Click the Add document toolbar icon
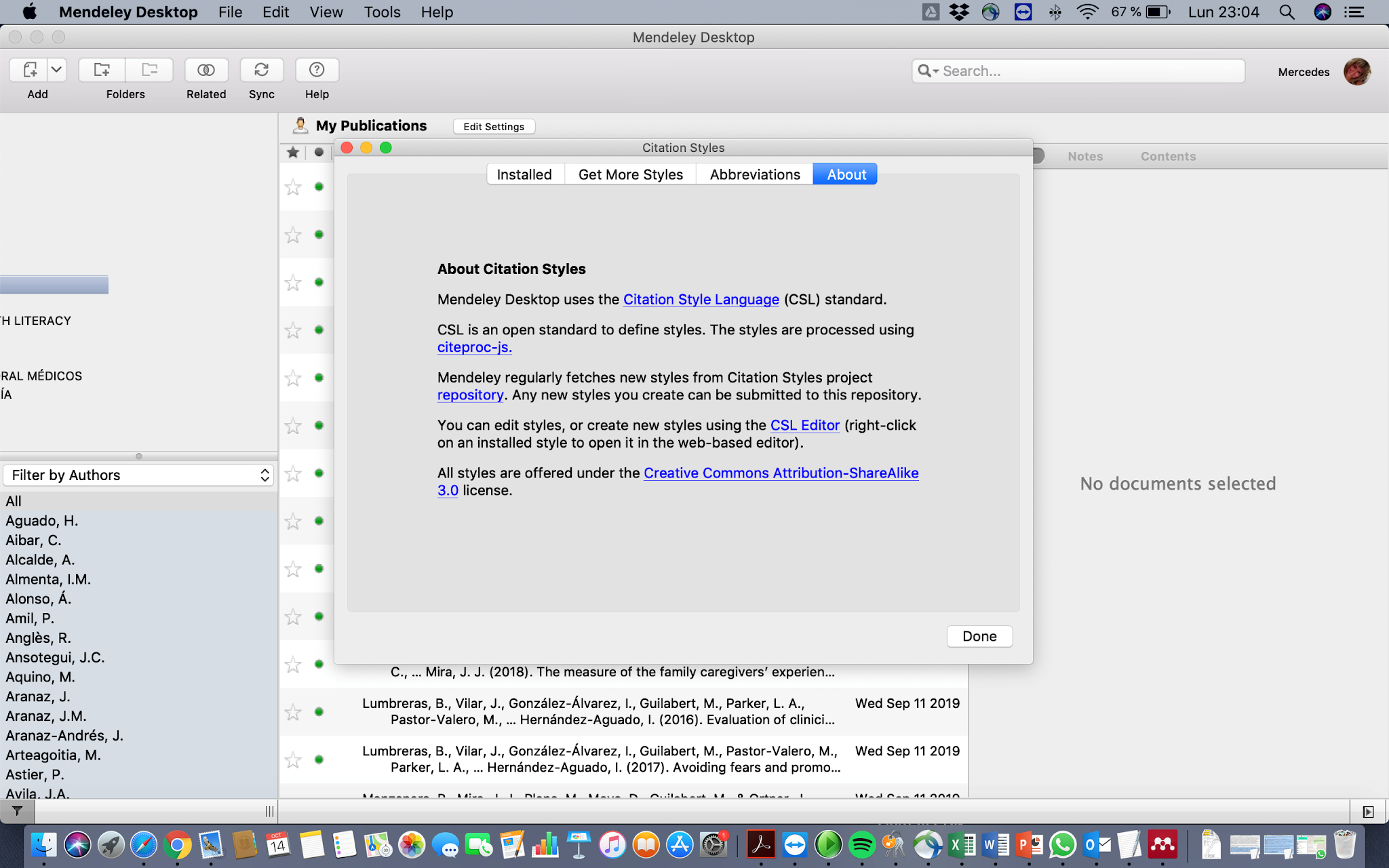This screenshot has height=868, width=1389. tap(29, 70)
